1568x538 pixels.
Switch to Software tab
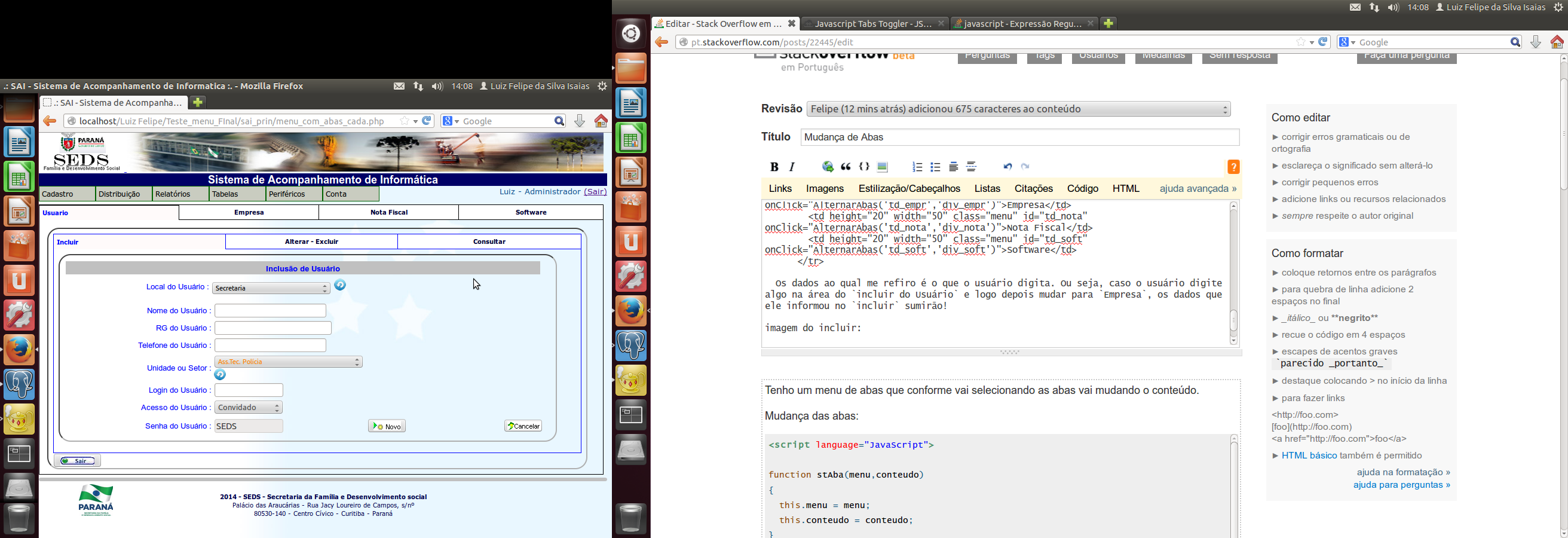[x=531, y=212]
